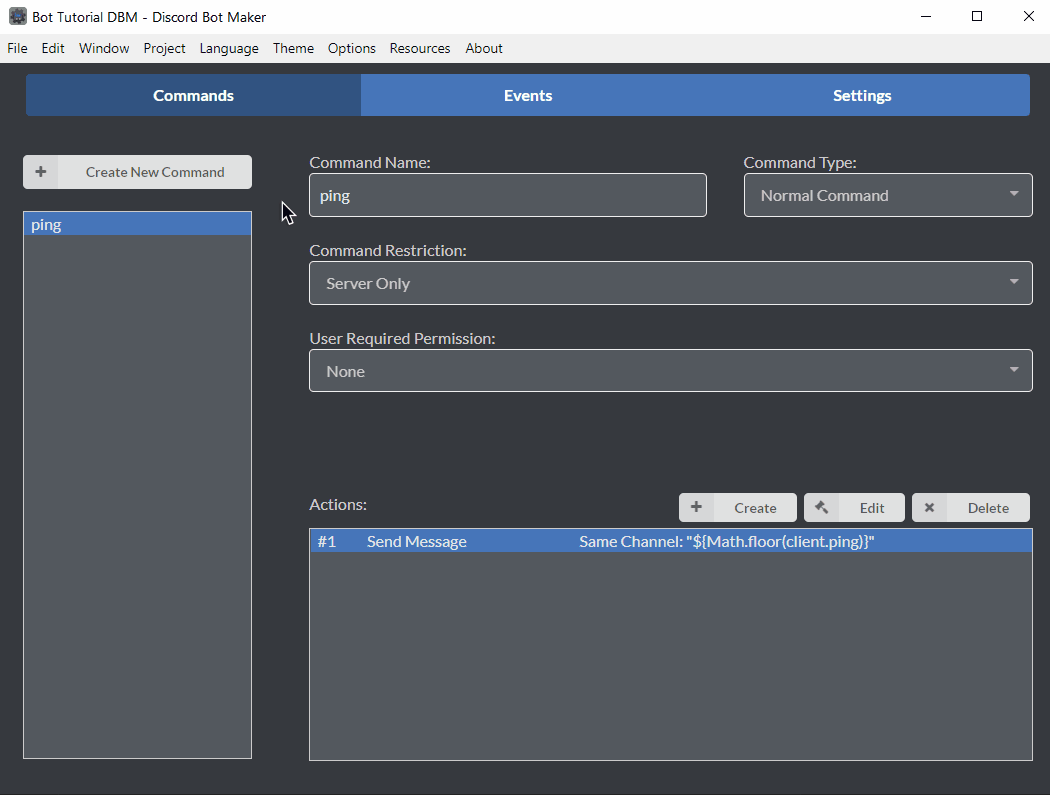Switch to the Events tab
Viewport: 1050px width, 795px height.
pyautogui.click(x=528, y=95)
